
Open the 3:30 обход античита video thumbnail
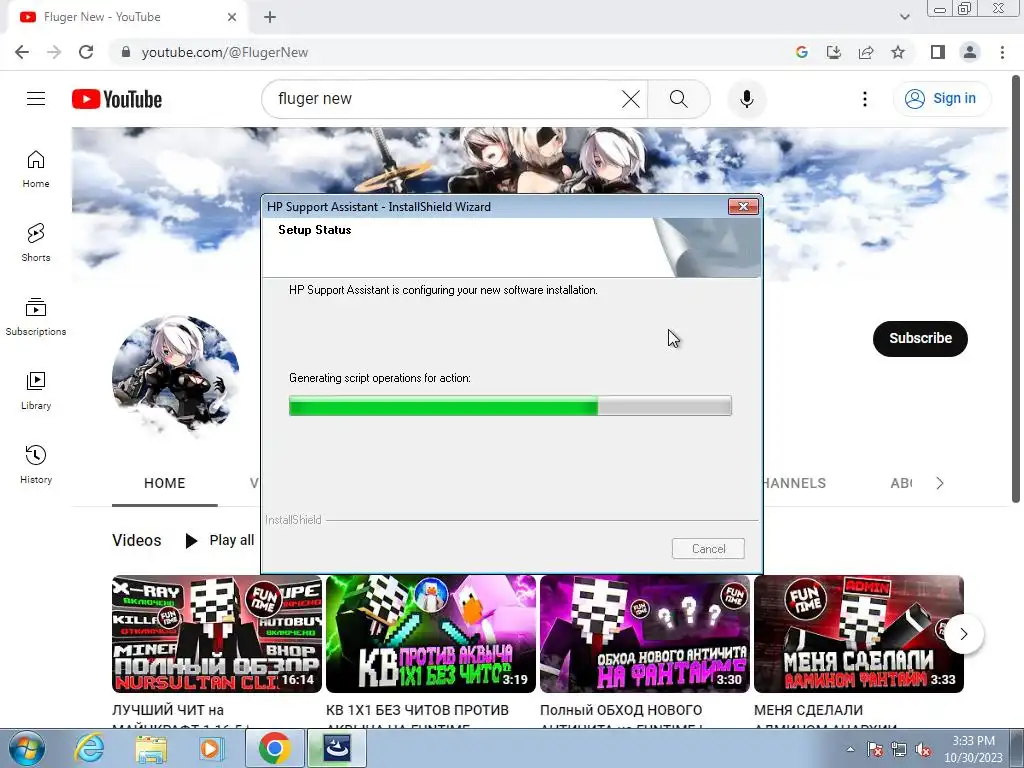[645, 633]
